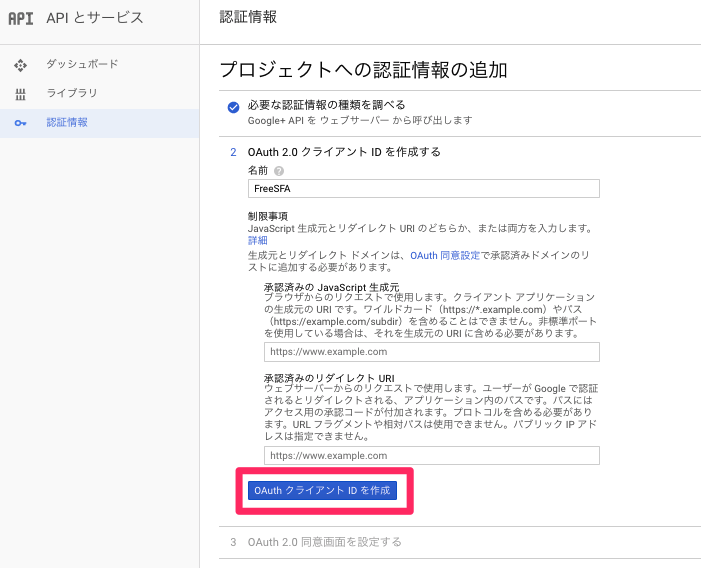
Task: Click the 承認済みのリダイレクト URI label
Action: [x=329, y=378]
